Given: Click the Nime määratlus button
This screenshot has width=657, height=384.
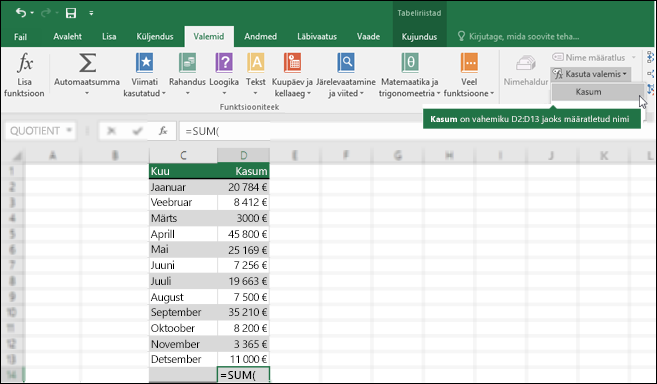Looking at the screenshot, I should pyautogui.click(x=590, y=57).
